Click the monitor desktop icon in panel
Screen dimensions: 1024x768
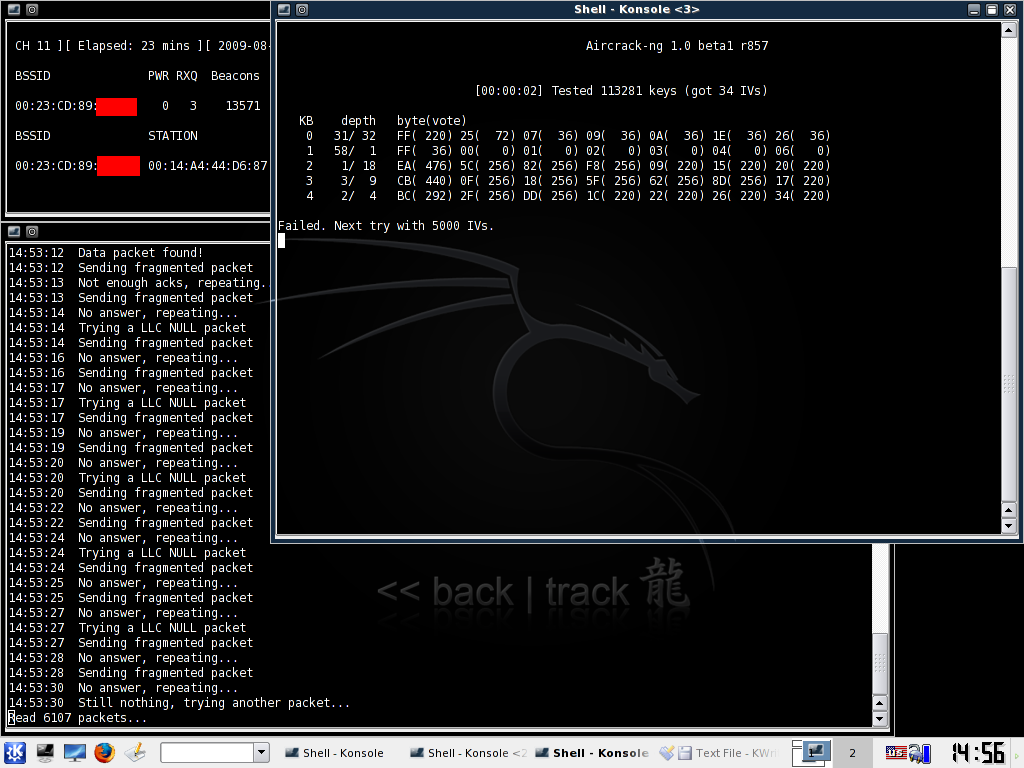click(74, 753)
